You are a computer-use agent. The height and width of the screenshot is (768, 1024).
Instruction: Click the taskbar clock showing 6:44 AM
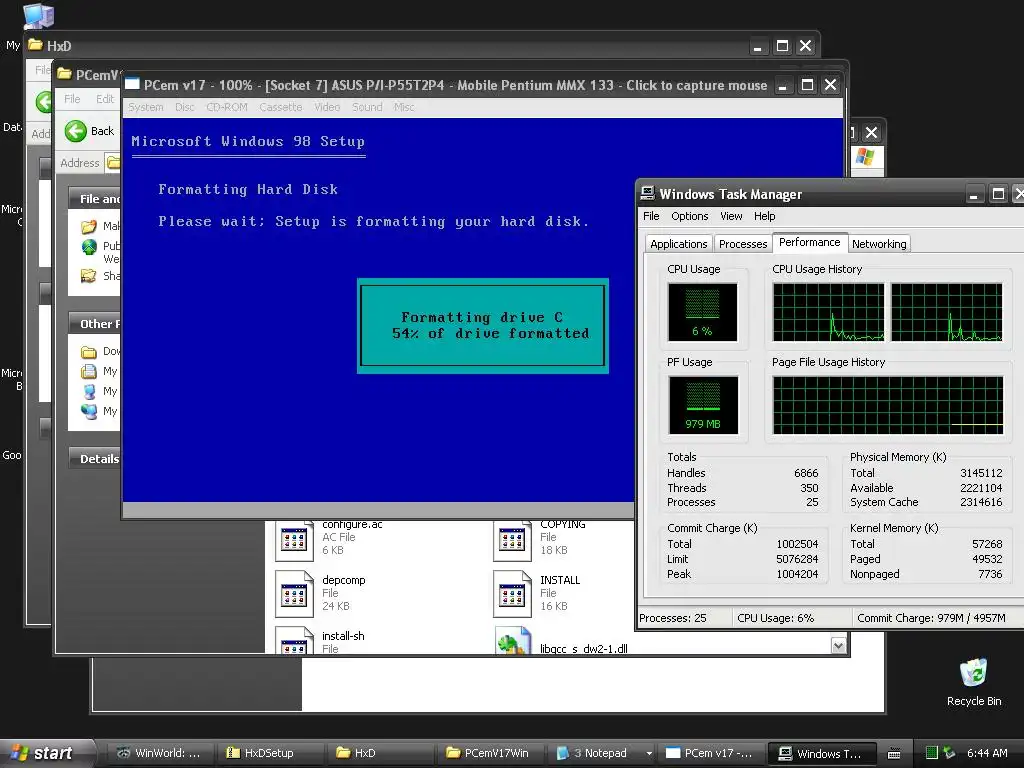click(x=987, y=753)
